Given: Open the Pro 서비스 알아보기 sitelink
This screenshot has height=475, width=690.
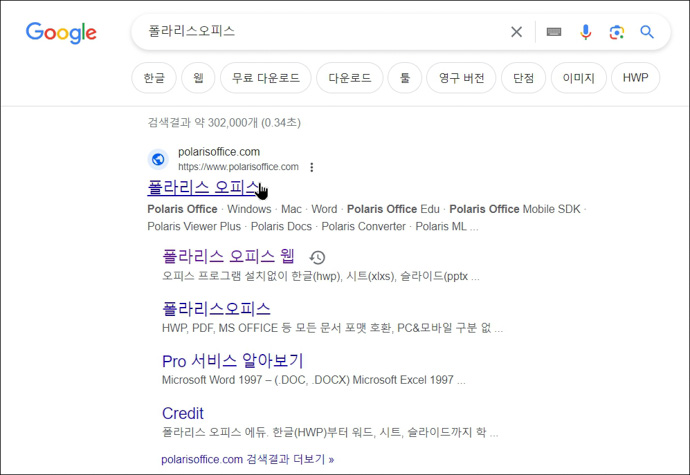Looking at the screenshot, I should [x=233, y=361].
